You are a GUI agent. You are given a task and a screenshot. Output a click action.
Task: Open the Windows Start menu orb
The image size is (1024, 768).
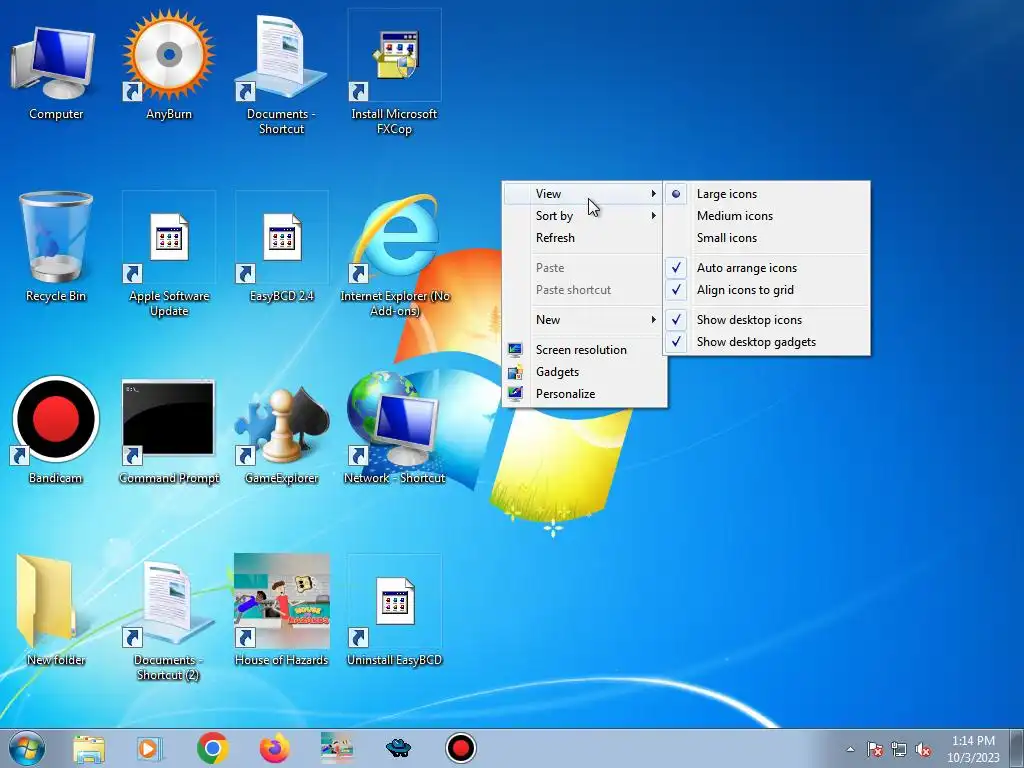27,748
